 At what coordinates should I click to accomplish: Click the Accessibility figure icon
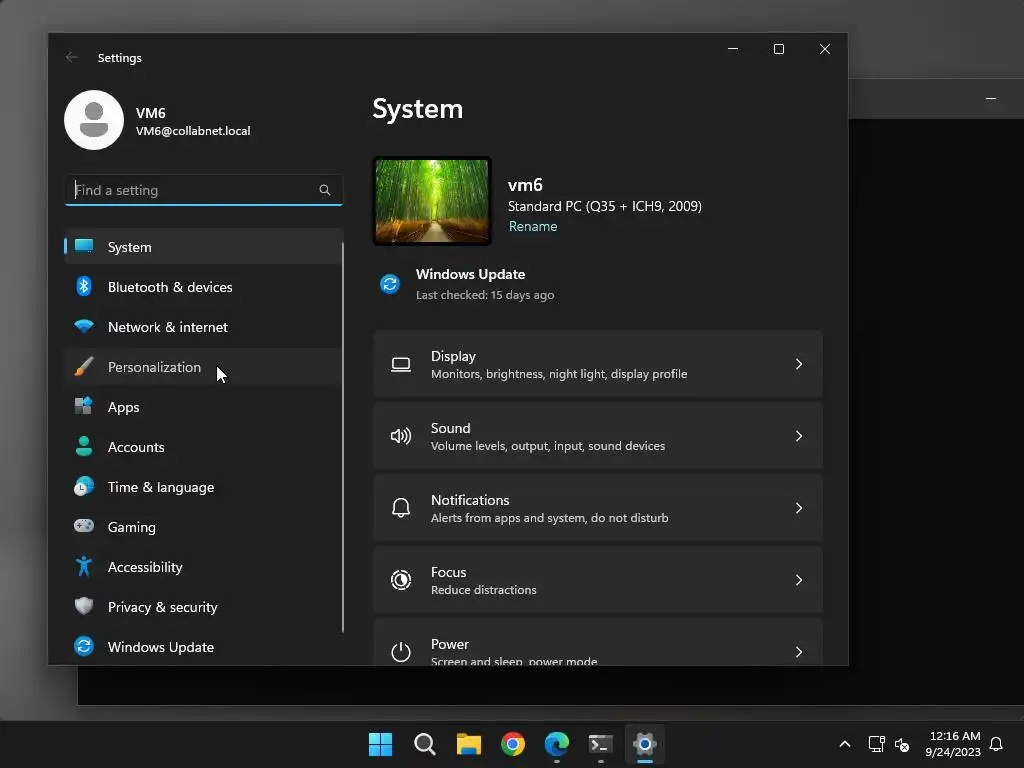click(x=84, y=566)
